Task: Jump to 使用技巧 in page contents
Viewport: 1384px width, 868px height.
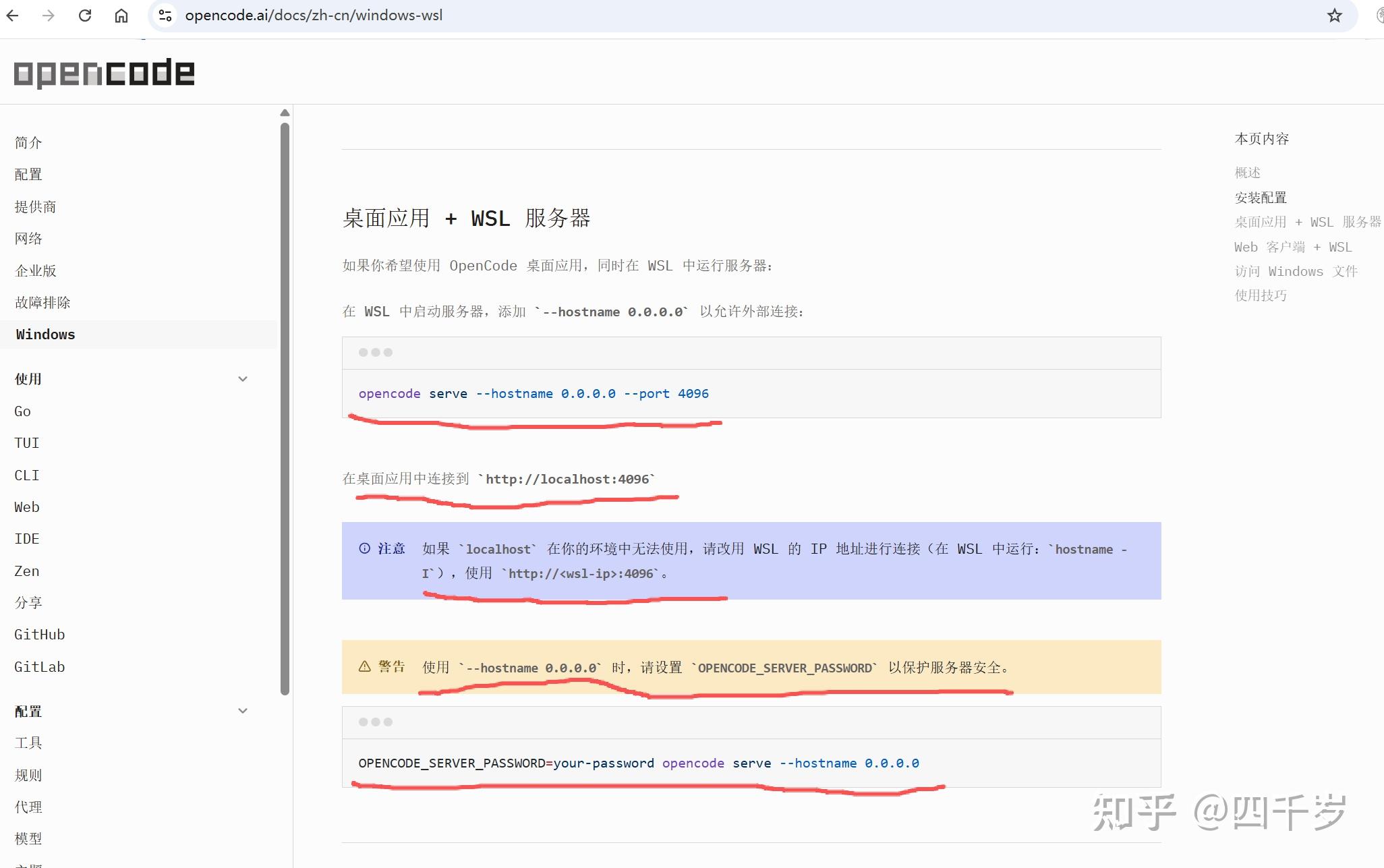Action: click(1261, 295)
